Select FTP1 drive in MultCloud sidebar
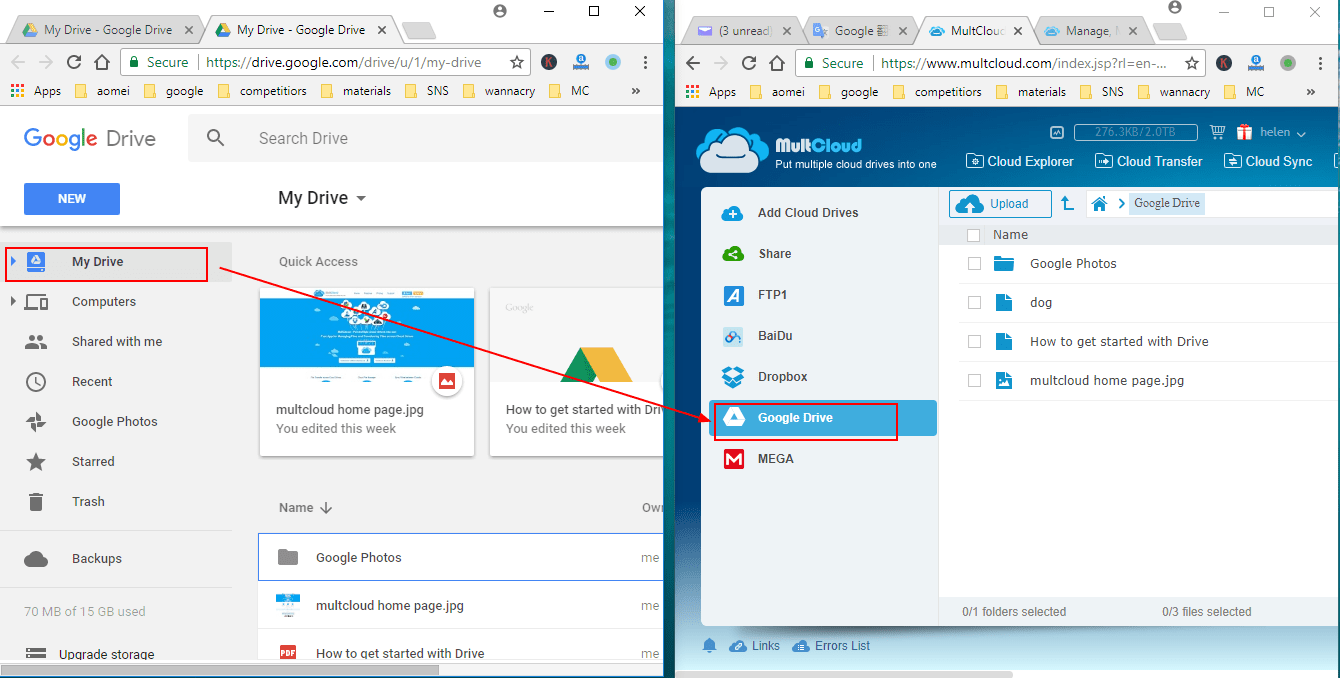This screenshot has height=678, width=1340. pyautogui.click(x=773, y=295)
